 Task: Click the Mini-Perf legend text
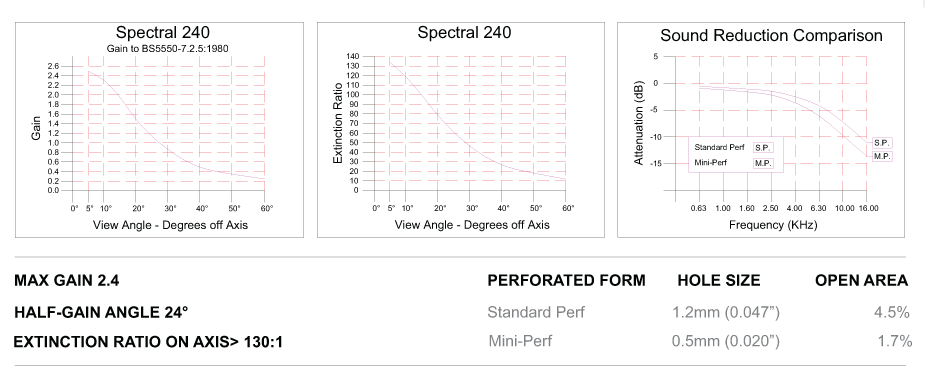click(x=711, y=163)
